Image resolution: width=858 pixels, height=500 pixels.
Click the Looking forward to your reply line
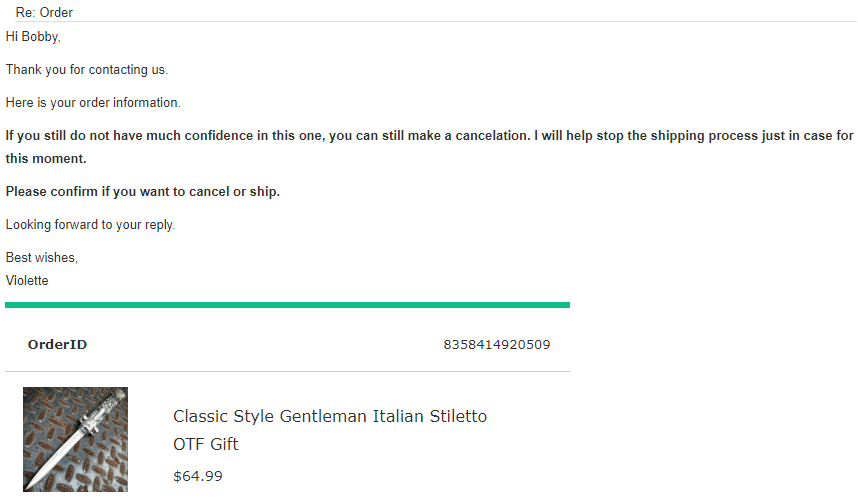tap(90, 225)
